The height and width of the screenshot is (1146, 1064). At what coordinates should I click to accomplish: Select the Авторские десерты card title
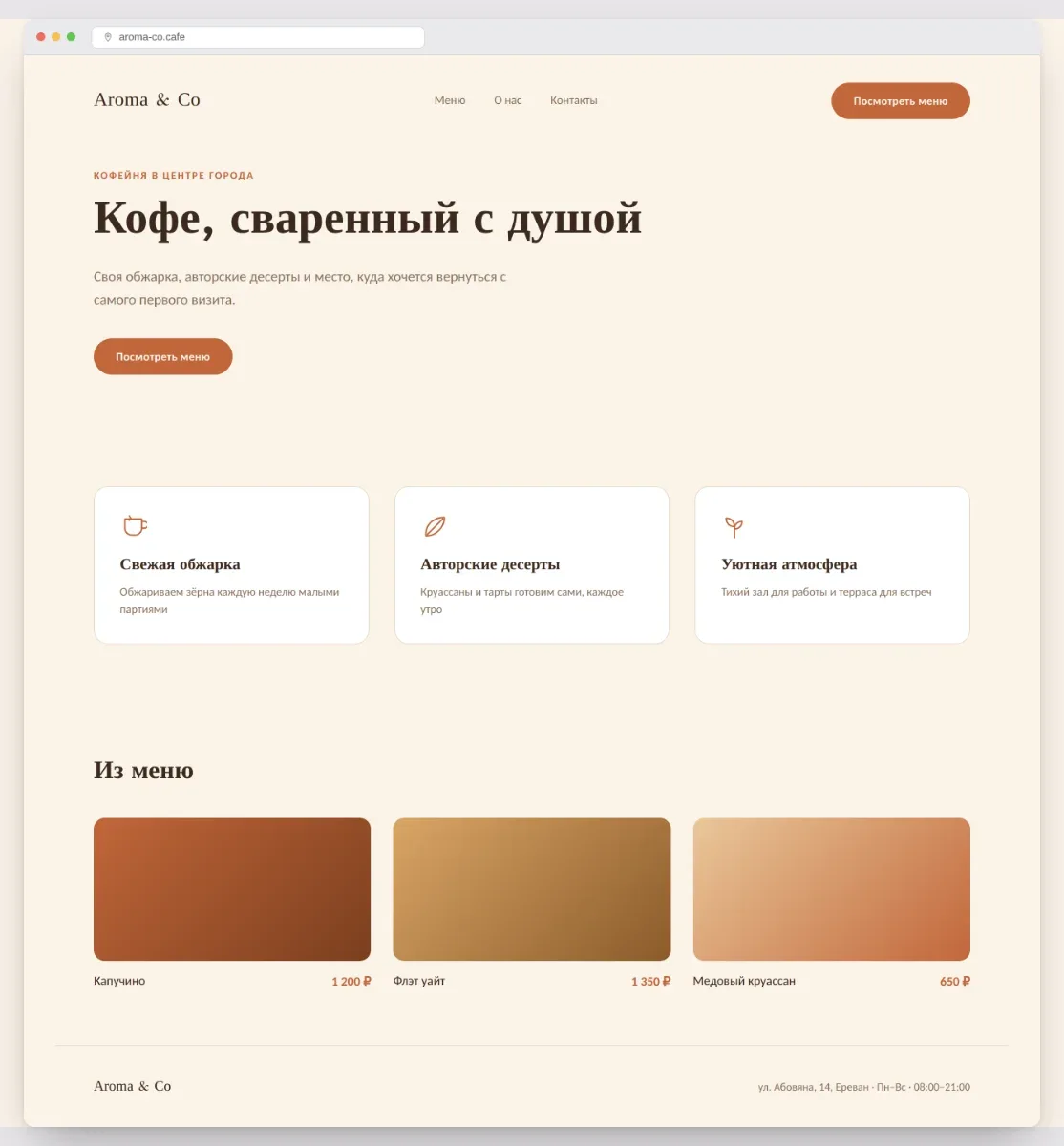pos(490,564)
